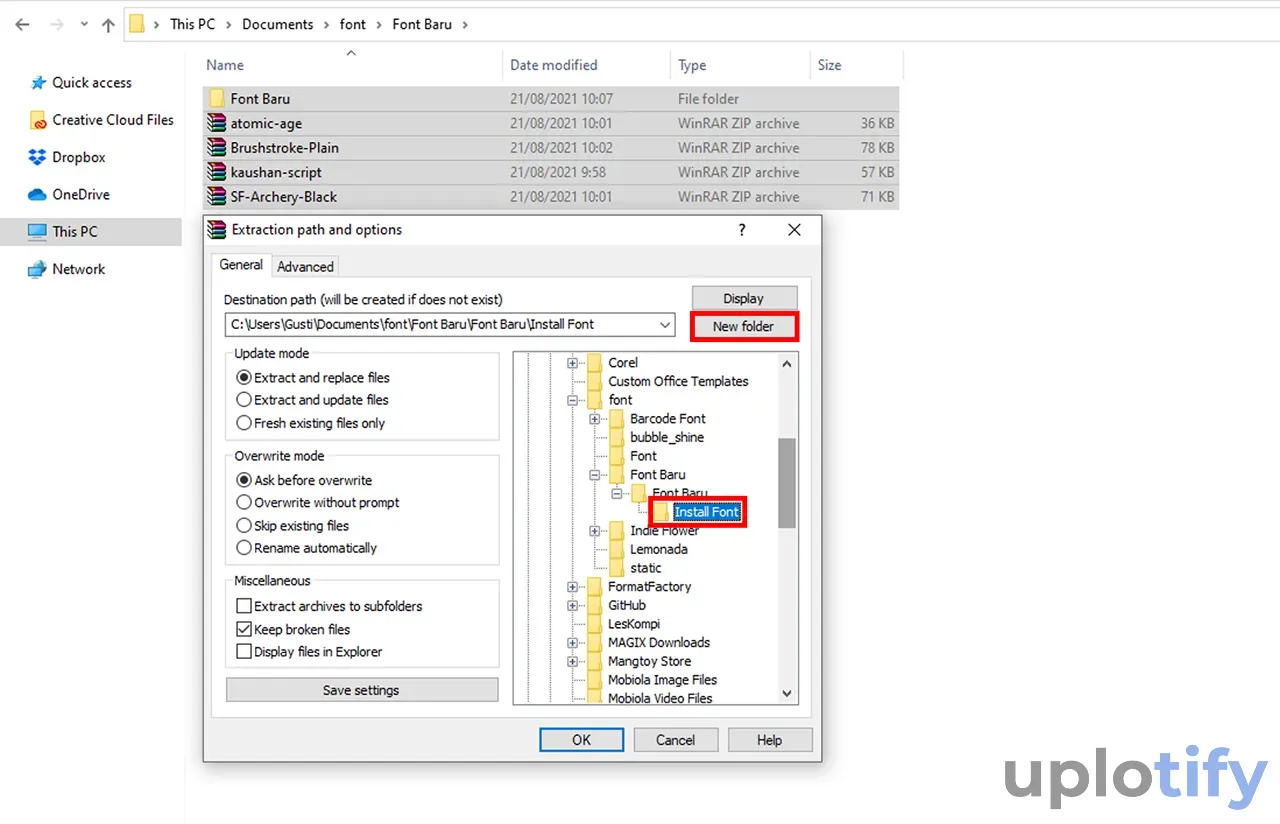Collapse the font tree node
The height and width of the screenshot is (824, 1280).
tap(572, 400)
